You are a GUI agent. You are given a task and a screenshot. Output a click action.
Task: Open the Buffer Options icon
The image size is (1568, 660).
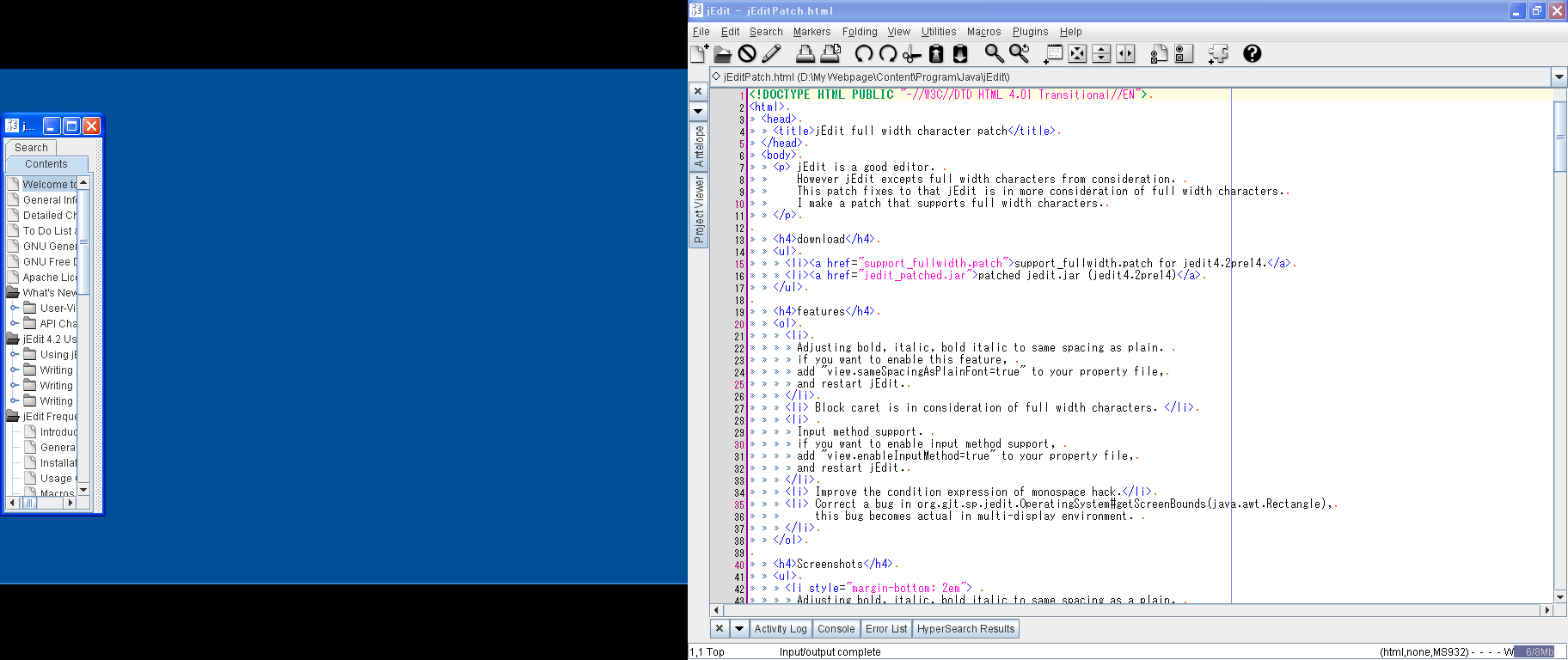1160,53
